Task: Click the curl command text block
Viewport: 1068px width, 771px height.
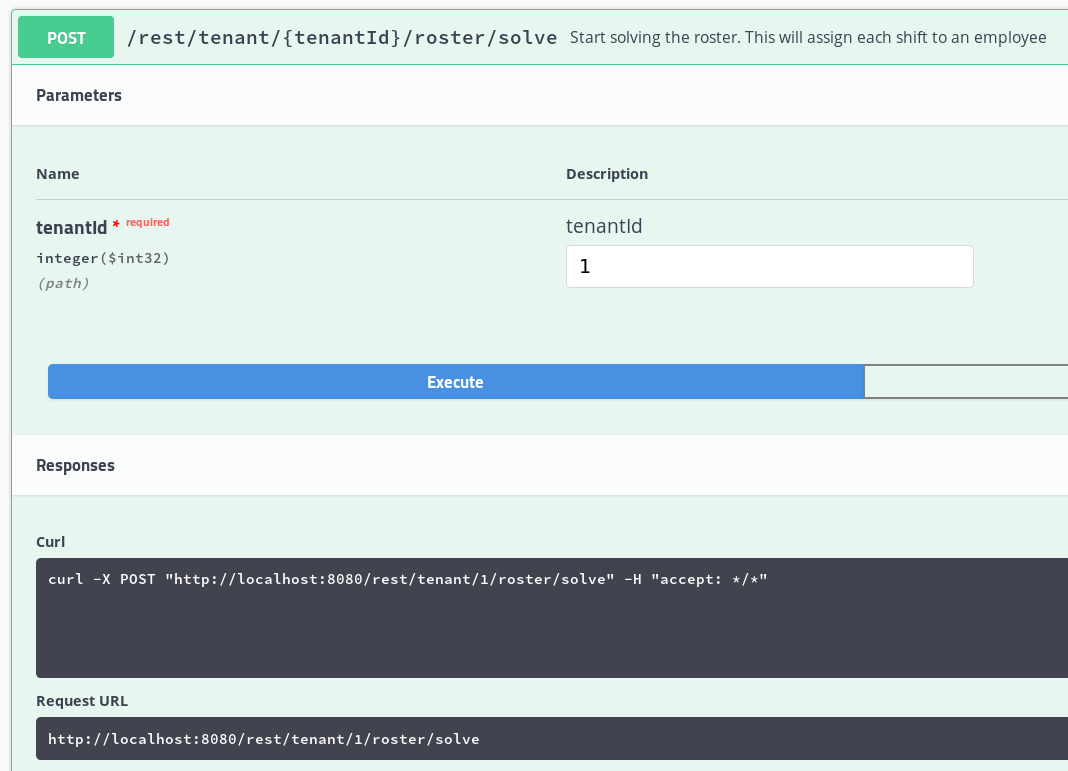Action: tap(407, 580)
